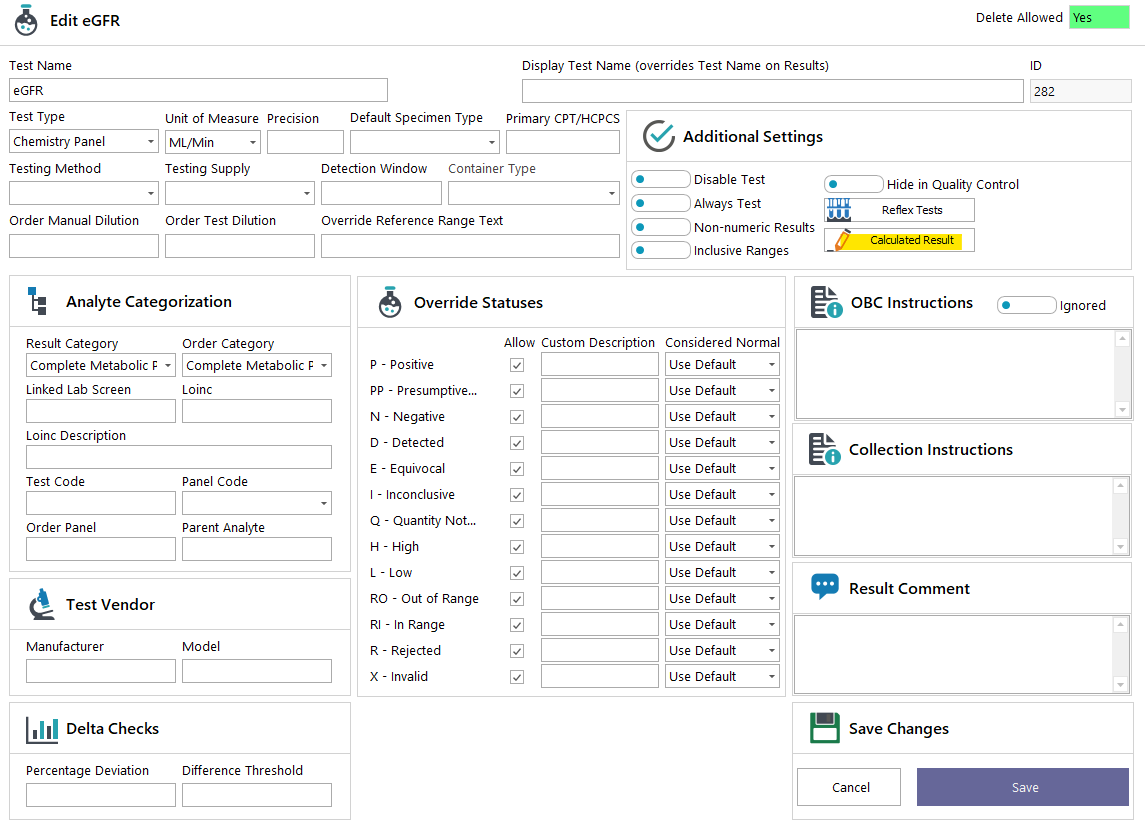
Task: Toggle the Disable Test switch
Action: point(661,179)
